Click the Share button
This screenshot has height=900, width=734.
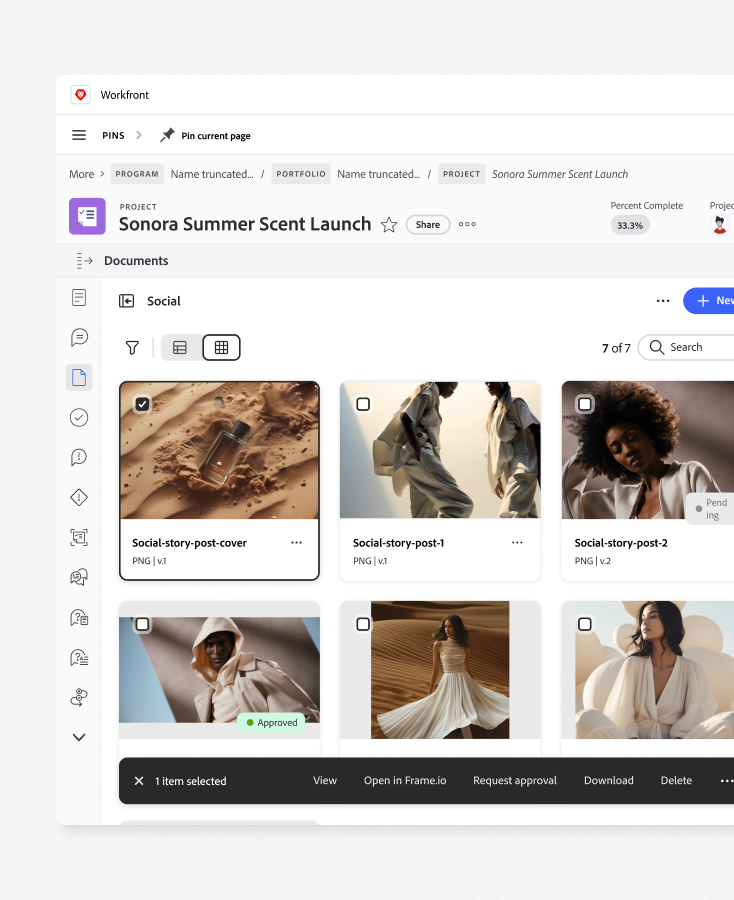coord(428,224)
